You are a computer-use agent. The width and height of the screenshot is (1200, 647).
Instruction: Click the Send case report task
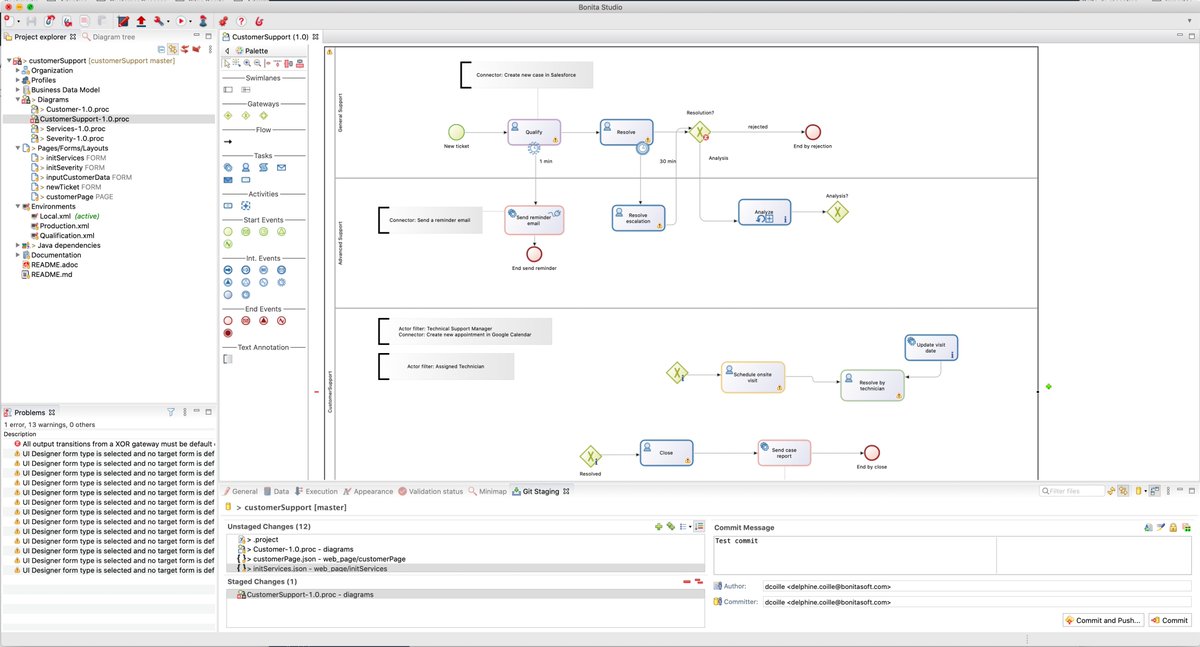784,453
